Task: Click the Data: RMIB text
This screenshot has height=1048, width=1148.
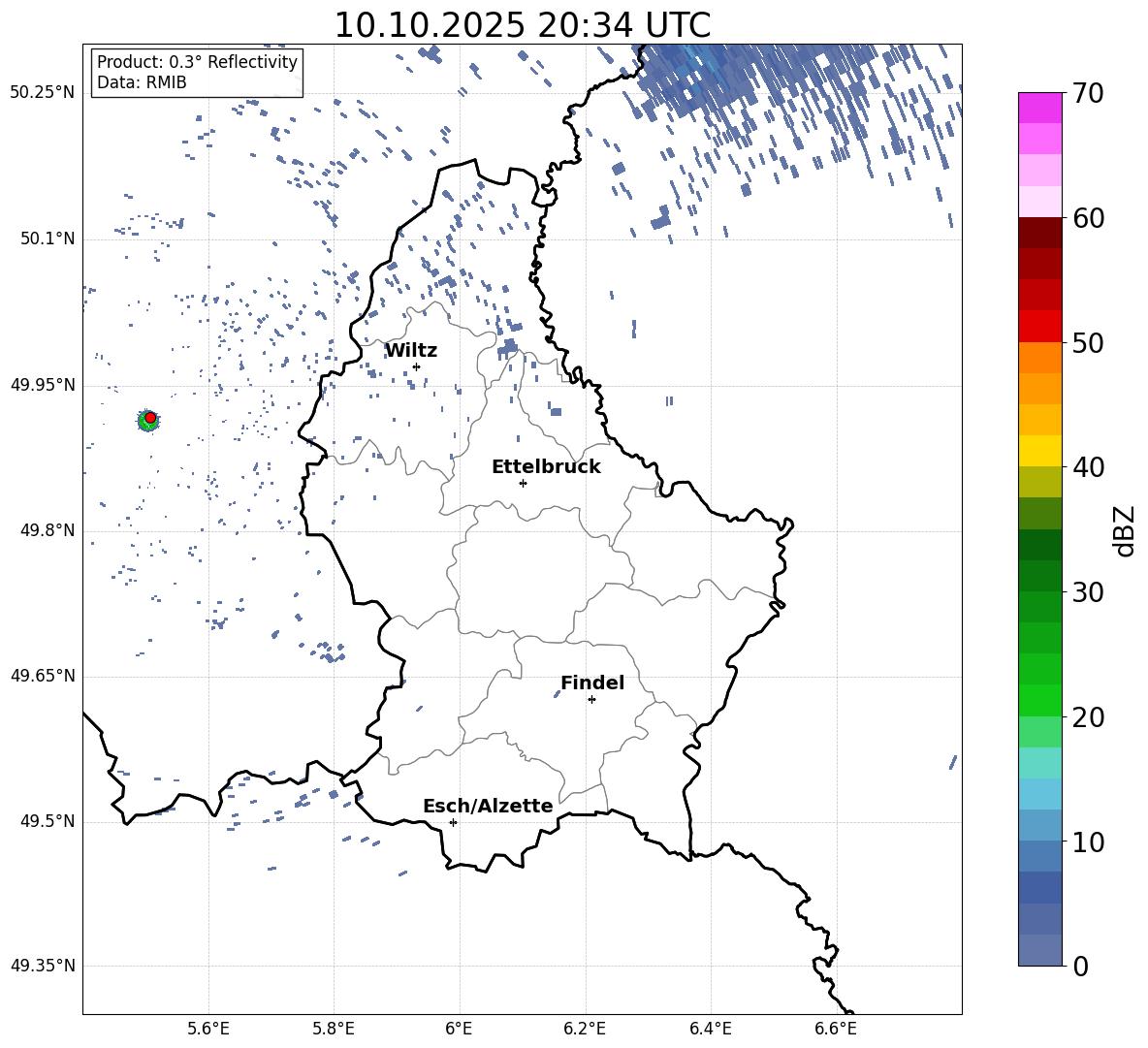Action: pyautogui.click(x=142, y=82)
